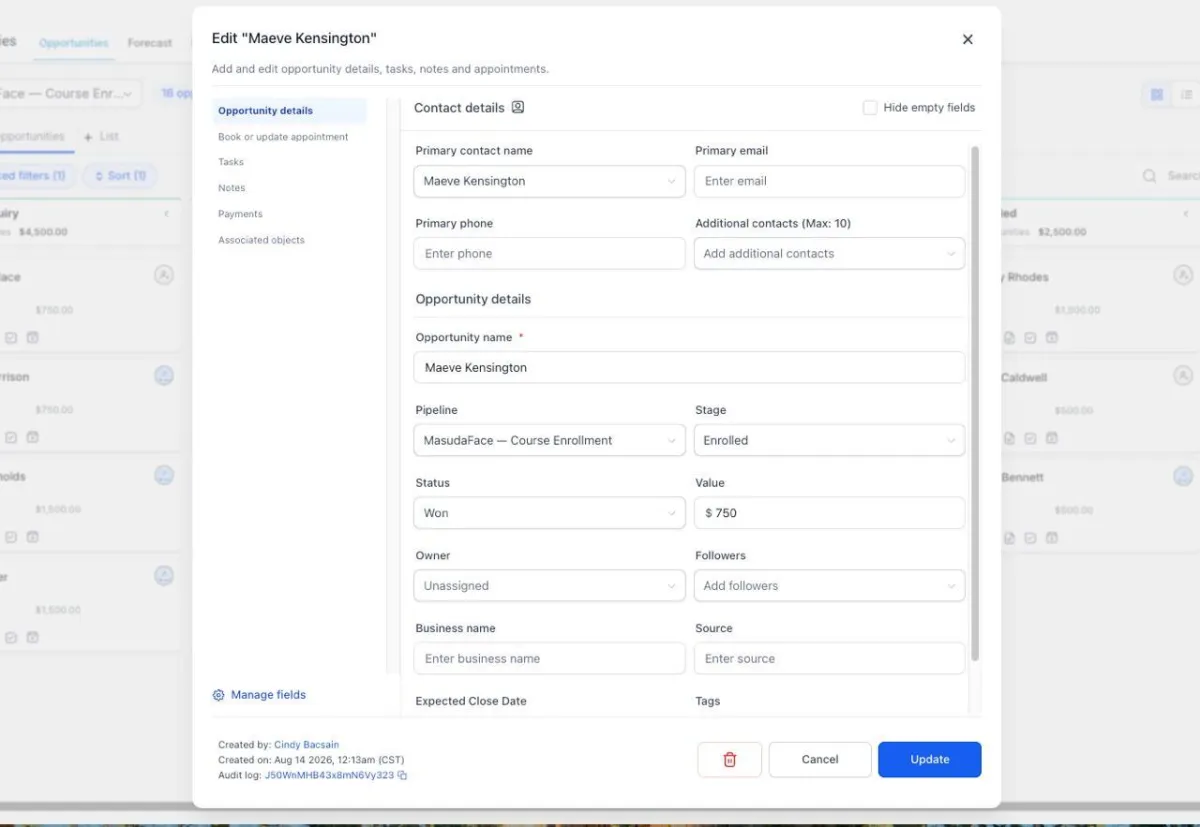Click the owner avatar on Caldwell card
Image resolution: width=1200 pixels, height=827 pixels.
1183,376
